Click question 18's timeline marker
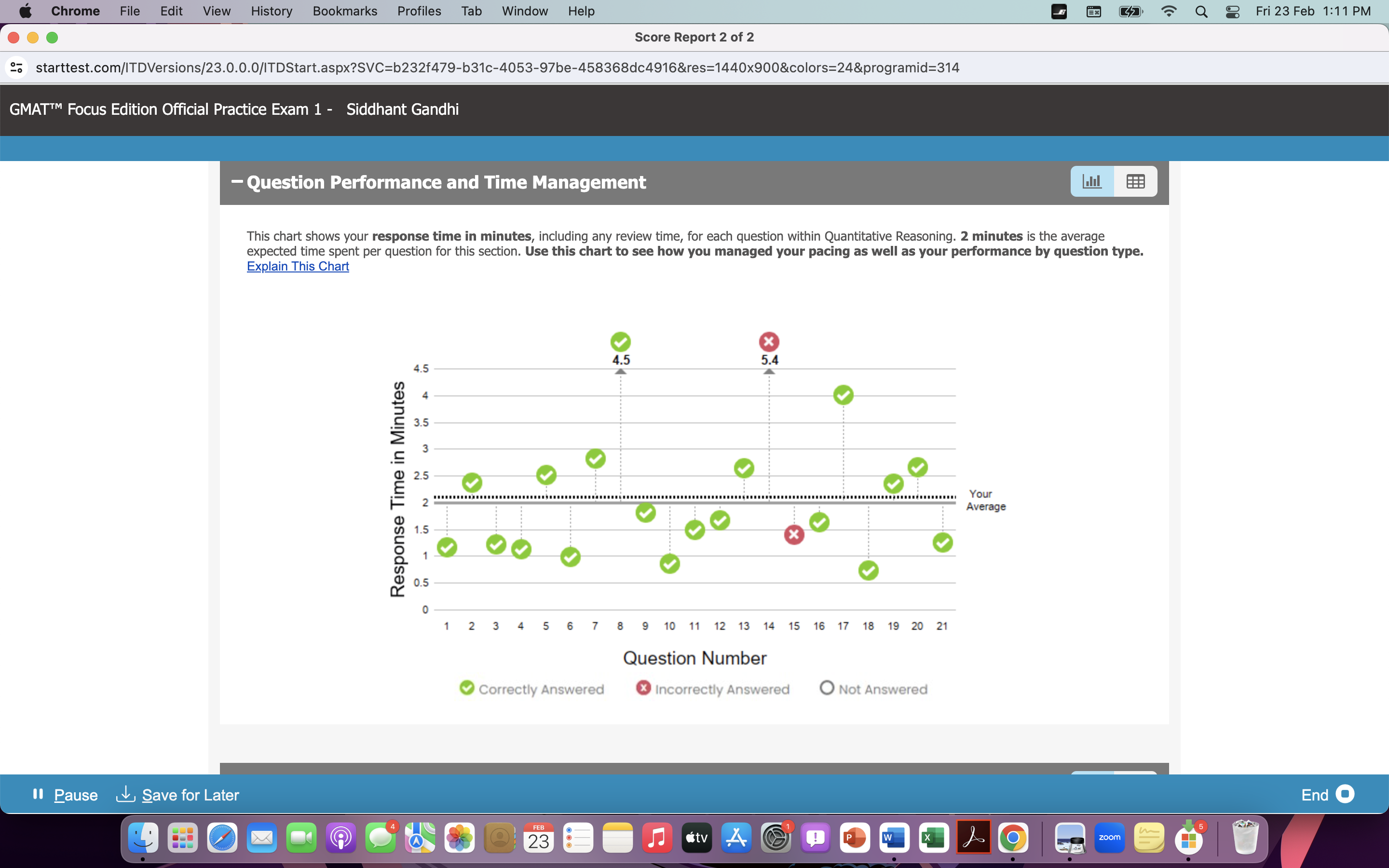This screenshot has width=1389, height=868. [868, 570]
